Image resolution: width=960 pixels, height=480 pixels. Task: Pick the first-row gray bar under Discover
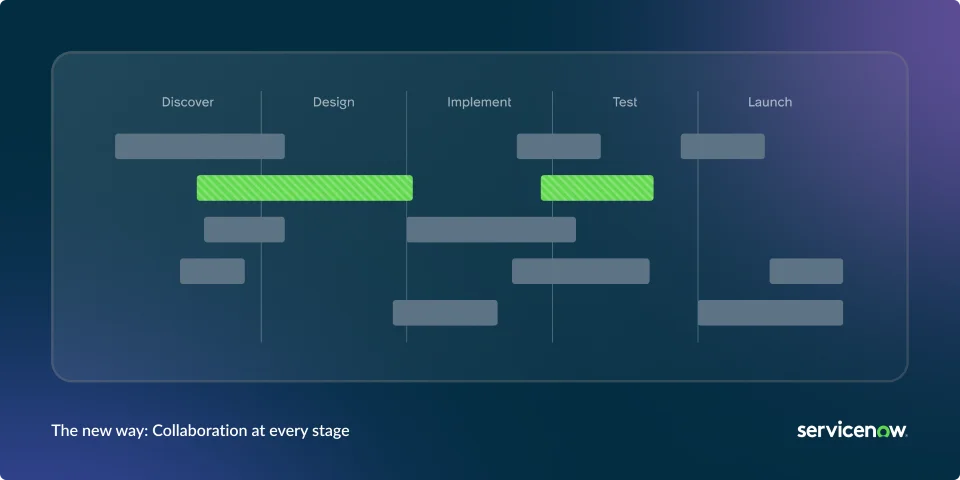[x=200, y=146]
